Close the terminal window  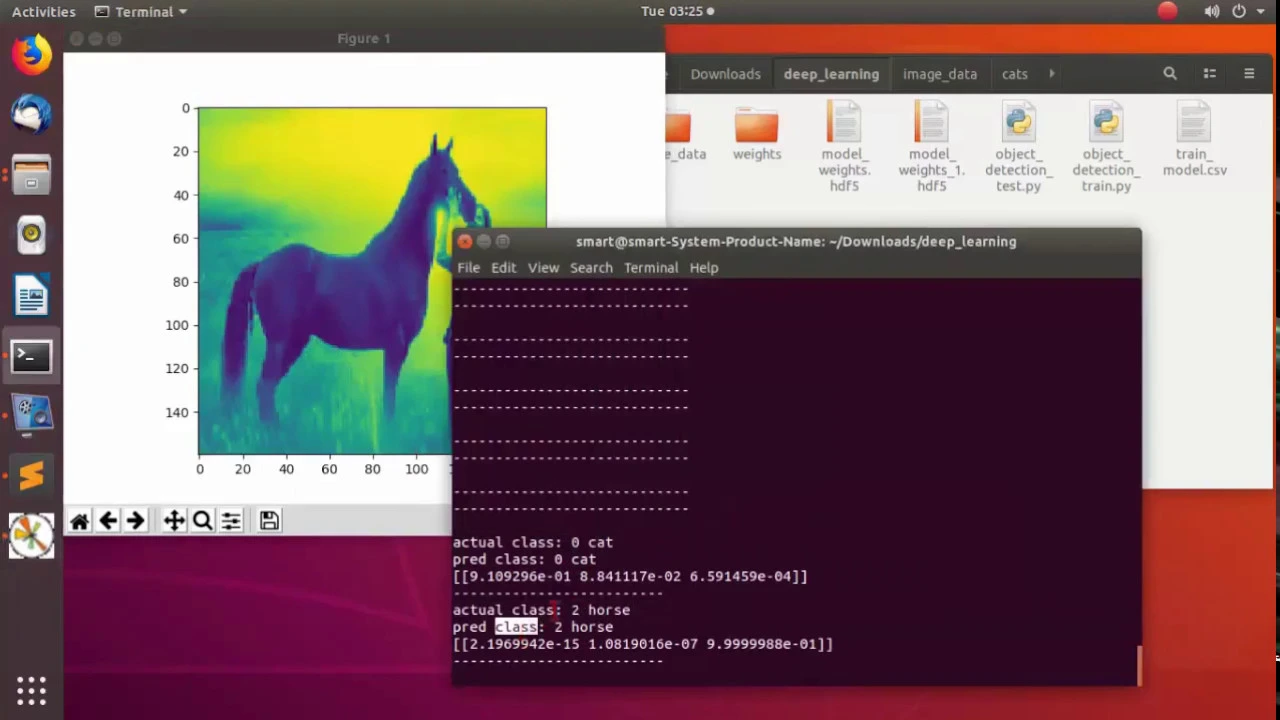point(464,241)
